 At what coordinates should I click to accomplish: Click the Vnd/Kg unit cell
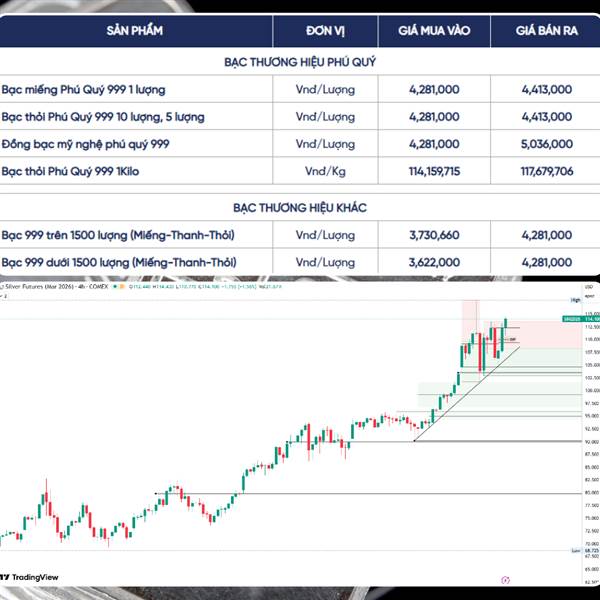click(325, 171)
